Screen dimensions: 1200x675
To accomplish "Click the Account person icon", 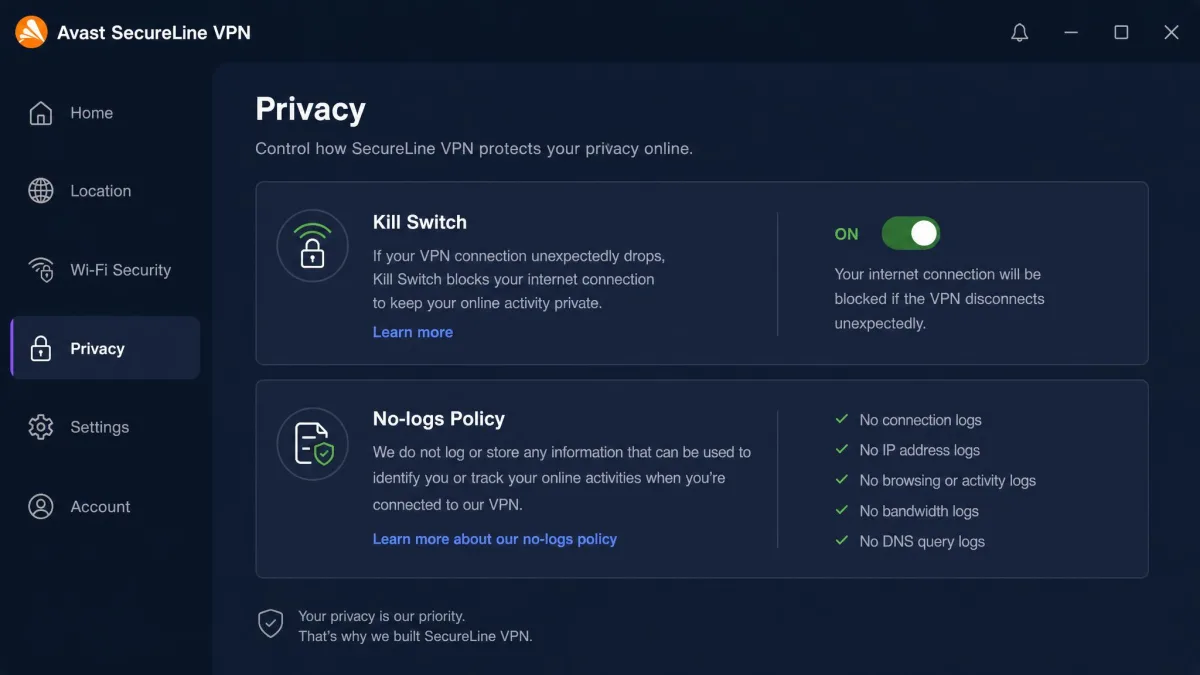I will point(41,506).
